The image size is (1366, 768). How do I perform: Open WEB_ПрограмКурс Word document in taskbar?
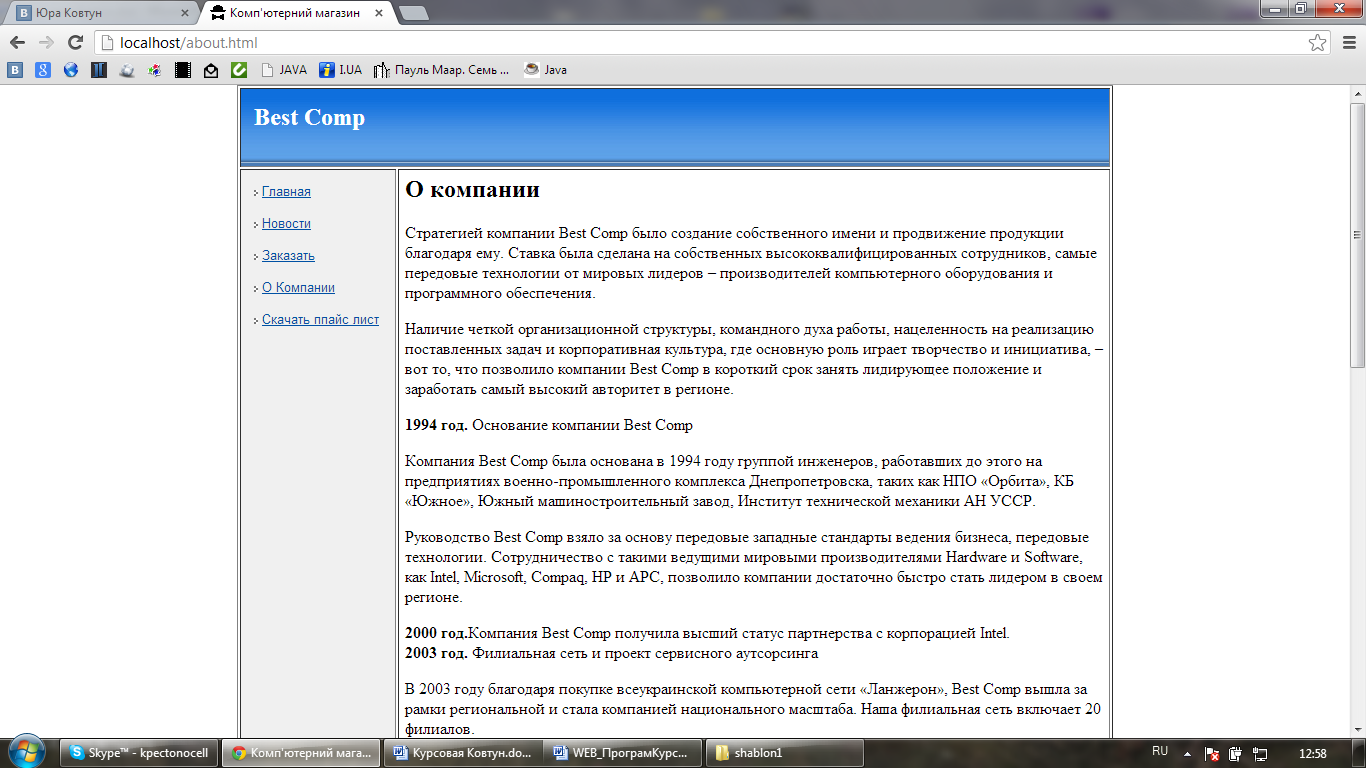[x=624, y=753]
